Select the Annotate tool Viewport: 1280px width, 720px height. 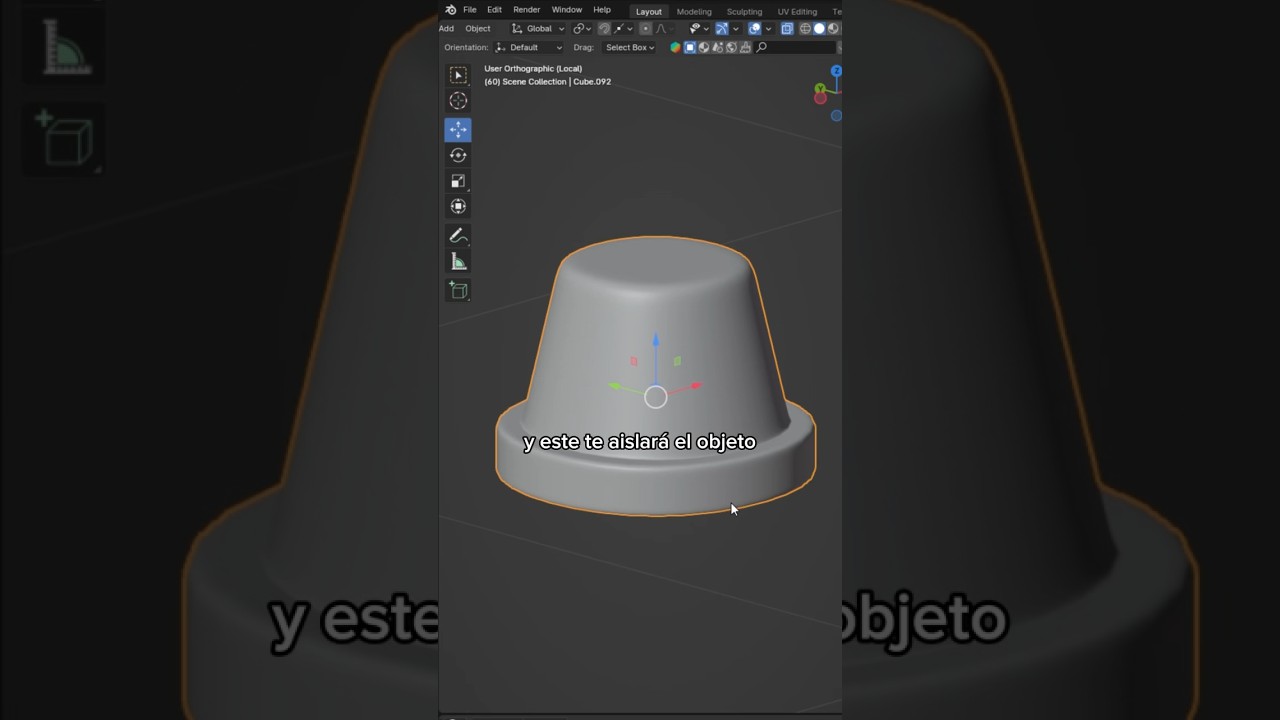pos(458,236)
